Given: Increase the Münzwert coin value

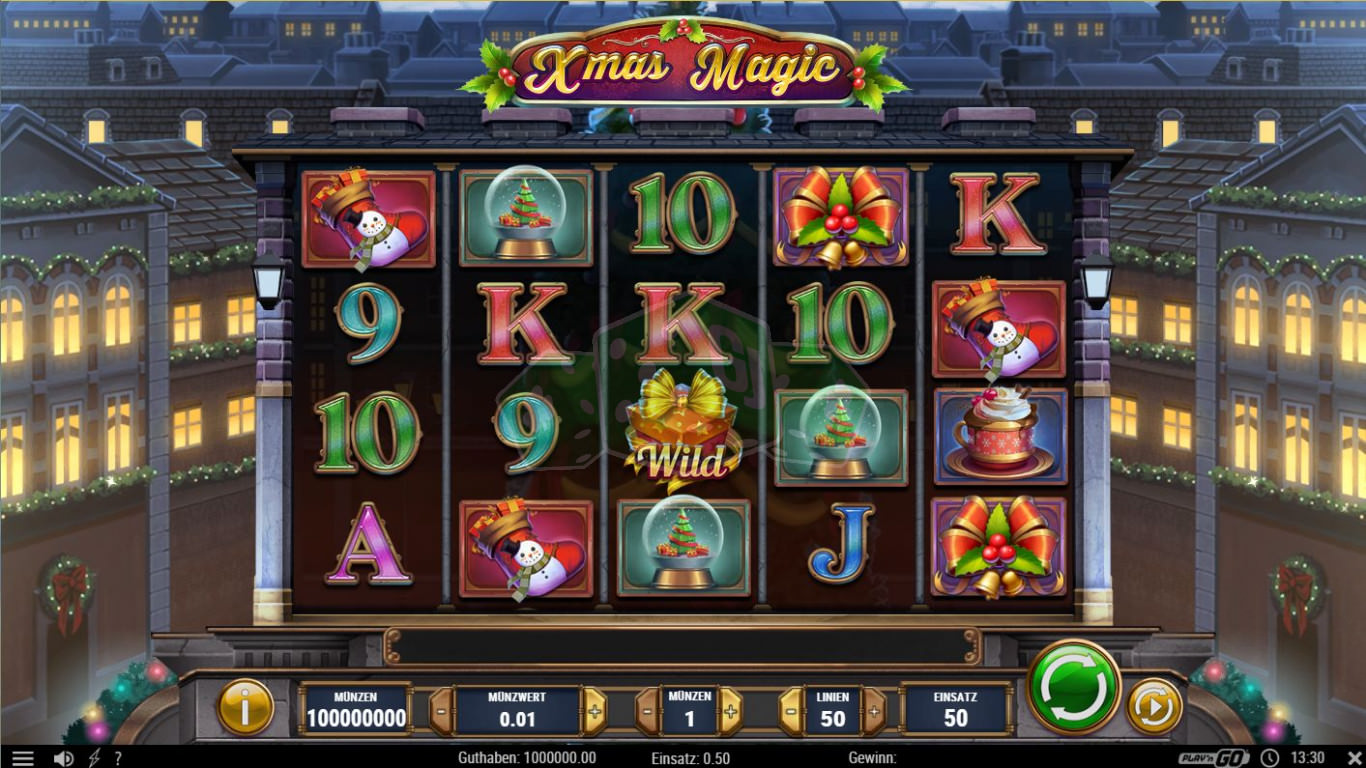Looking at the screenshot, I should 594,711.
